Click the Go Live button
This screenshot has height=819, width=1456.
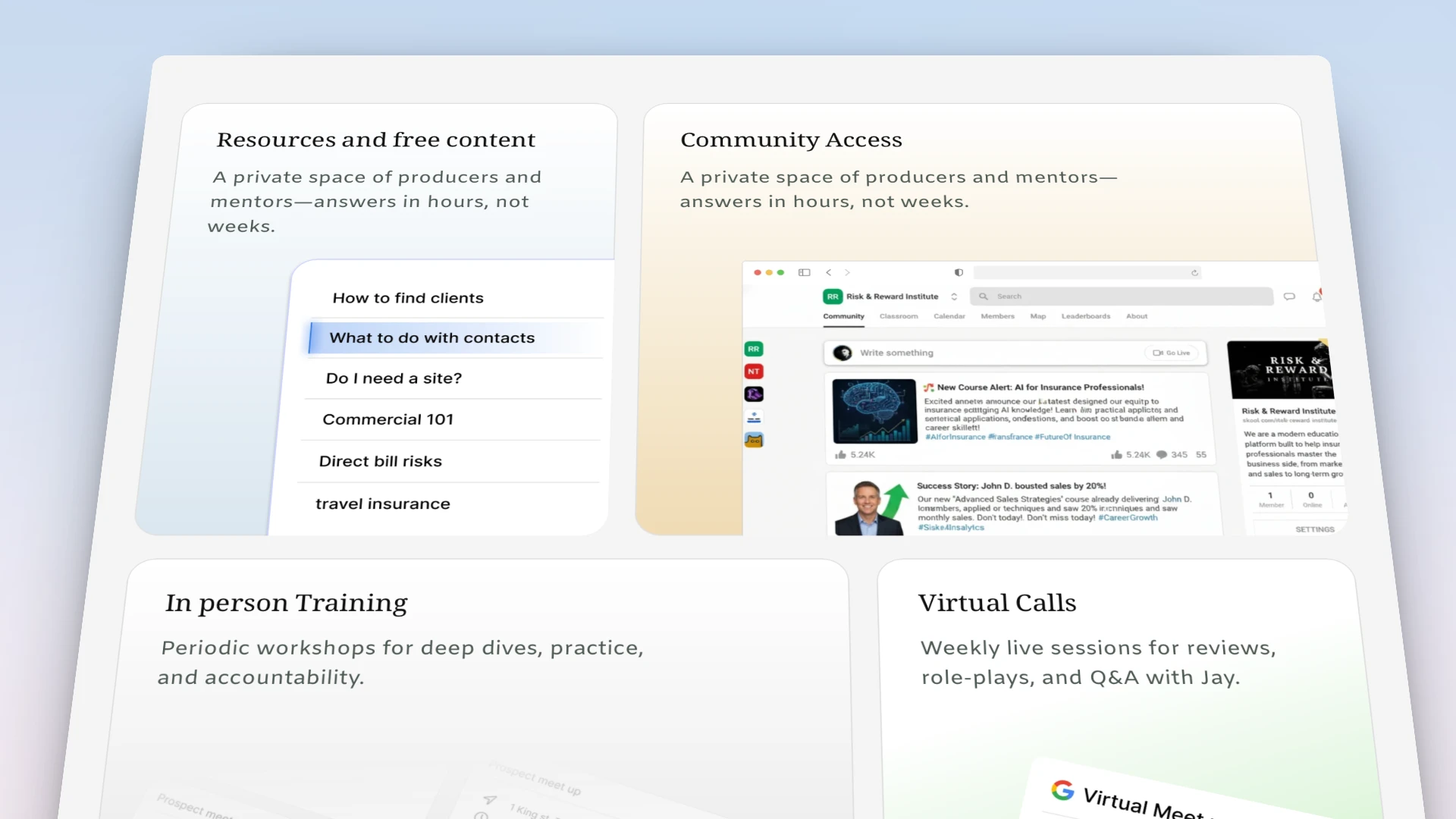(x=1172, y=353)
